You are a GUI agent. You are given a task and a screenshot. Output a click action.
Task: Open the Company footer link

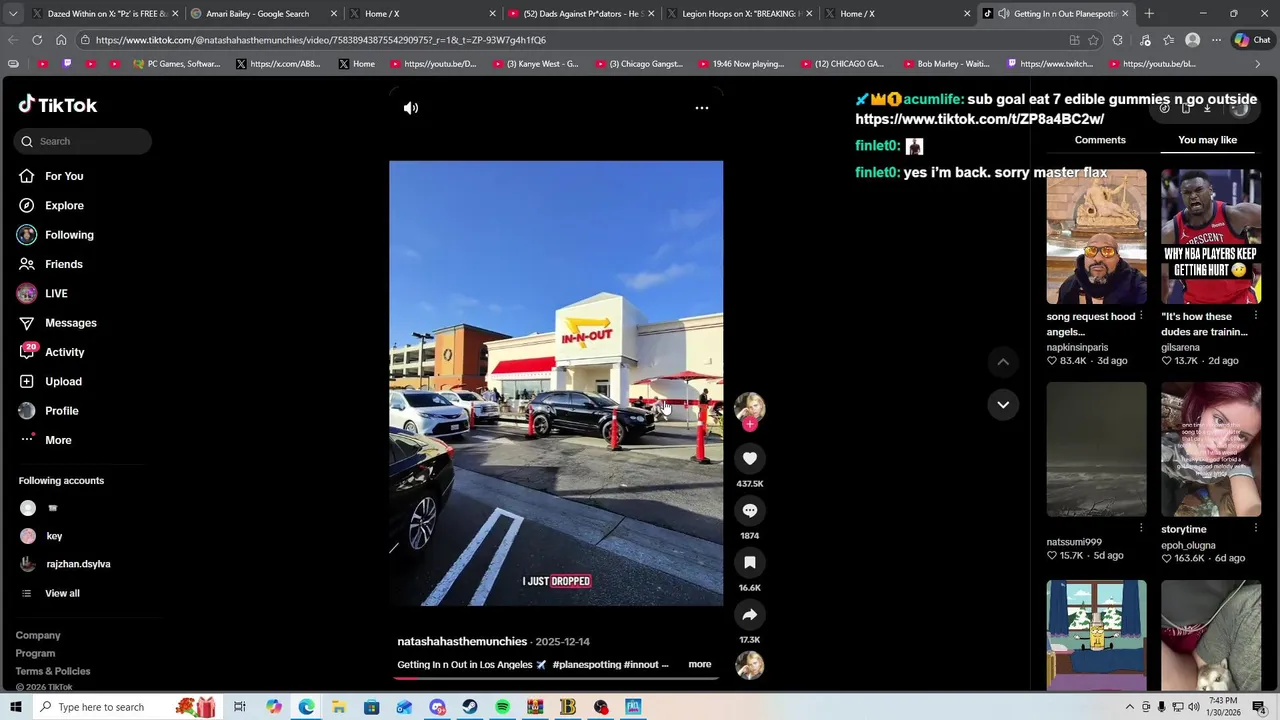(38, 635)
